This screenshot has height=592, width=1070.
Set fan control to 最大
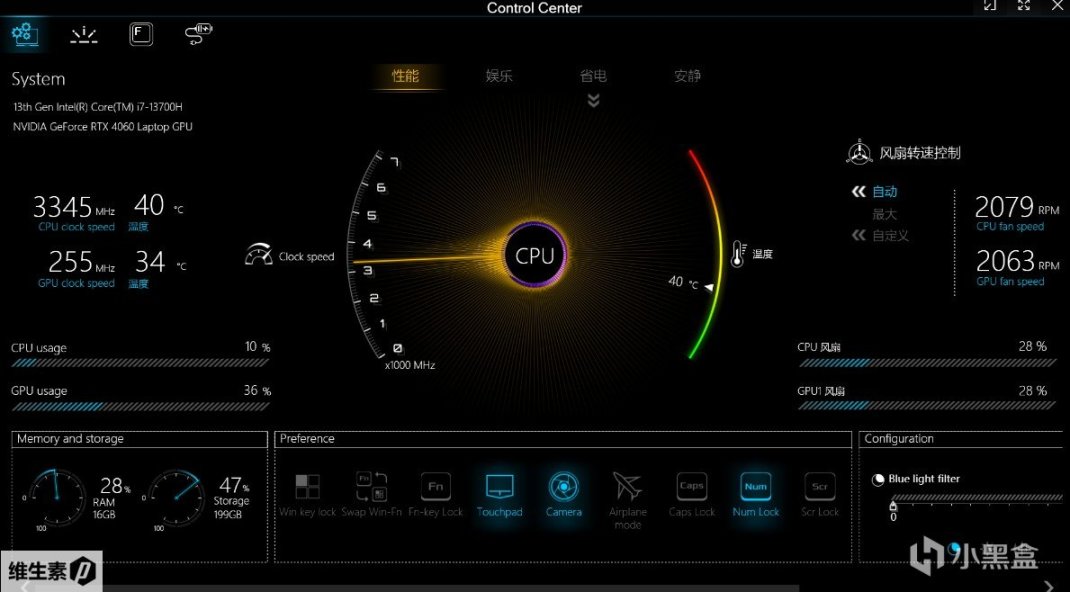click(884, 214)
